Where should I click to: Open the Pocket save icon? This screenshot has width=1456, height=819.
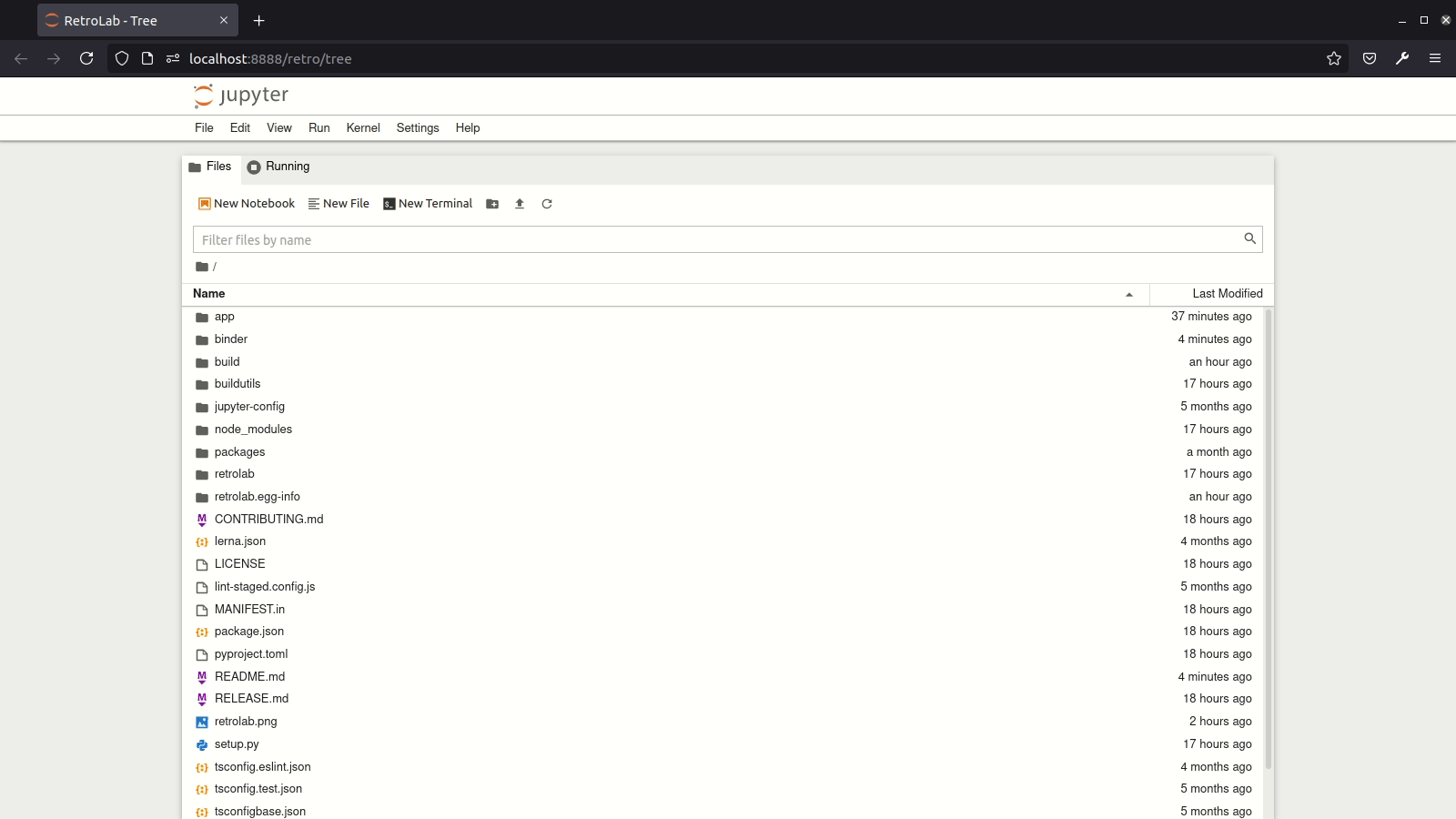[x=1370, y=58]
